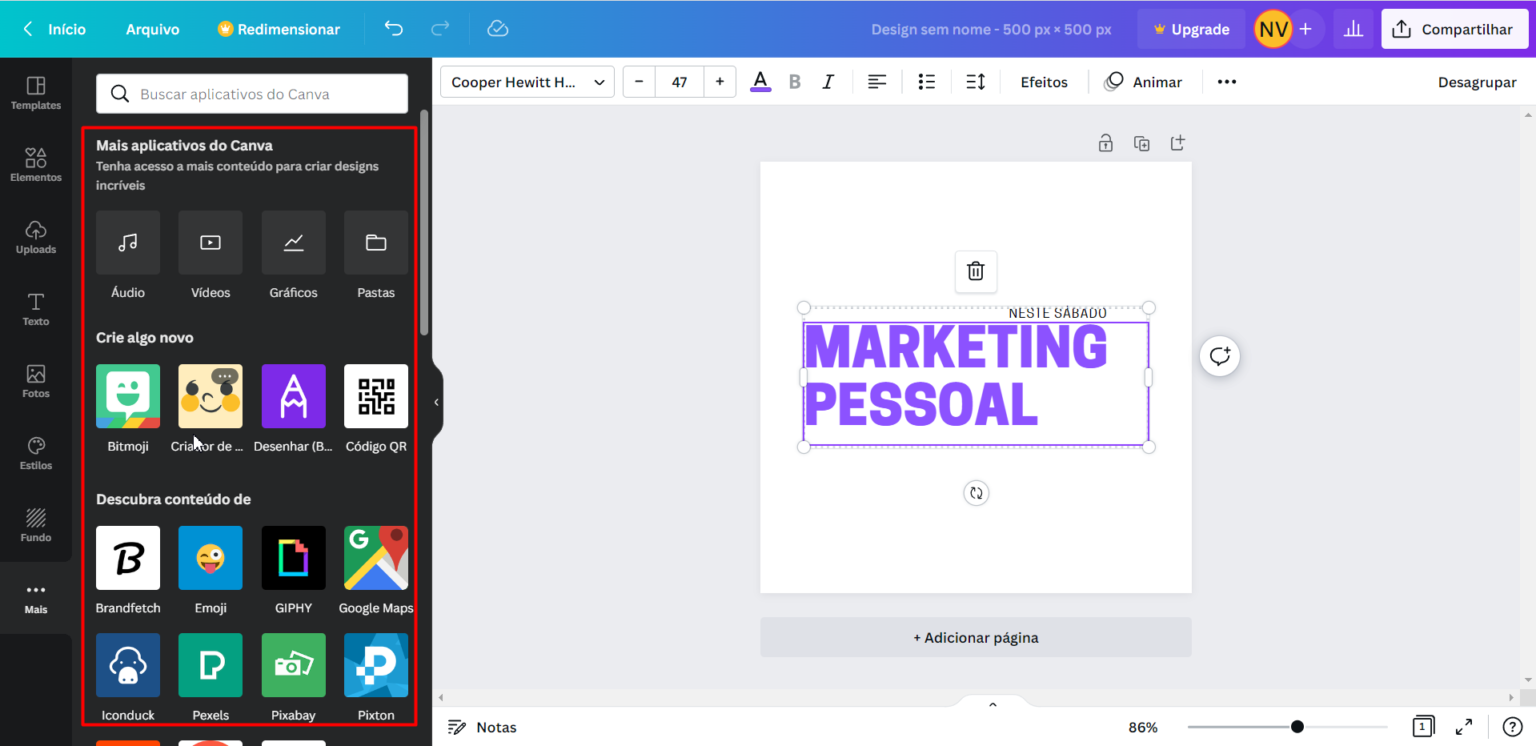Open the Desenhar (Beta) app
1536x746 pixels.
(x=293, y=396)
